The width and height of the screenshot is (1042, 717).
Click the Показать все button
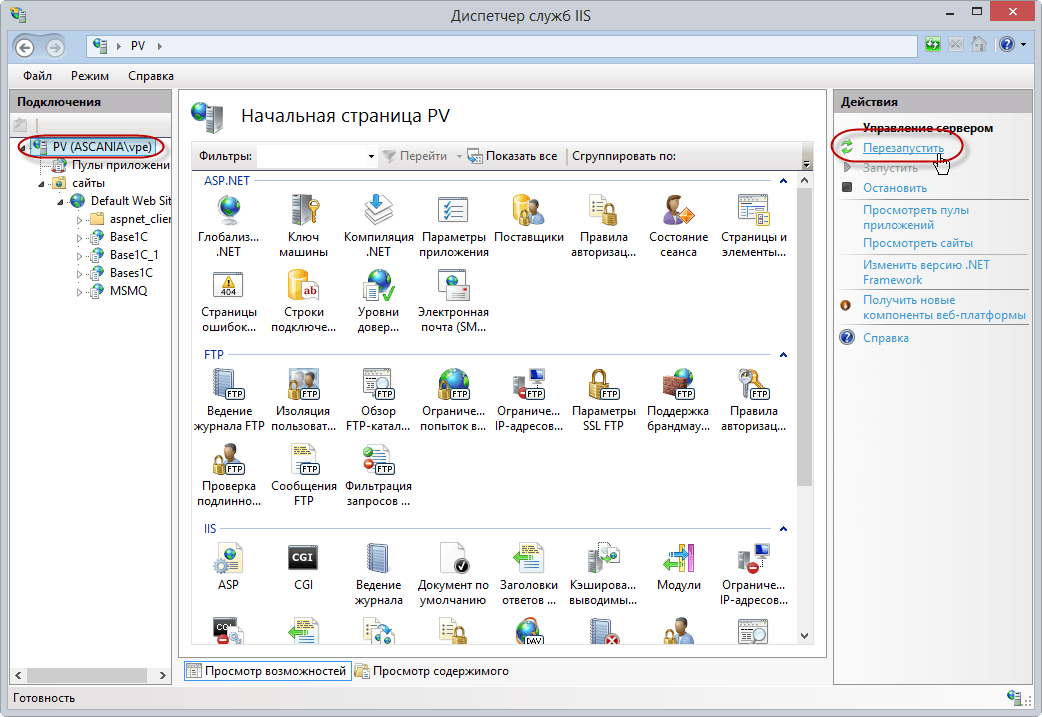pyautogui.click(x=512, y=156)
